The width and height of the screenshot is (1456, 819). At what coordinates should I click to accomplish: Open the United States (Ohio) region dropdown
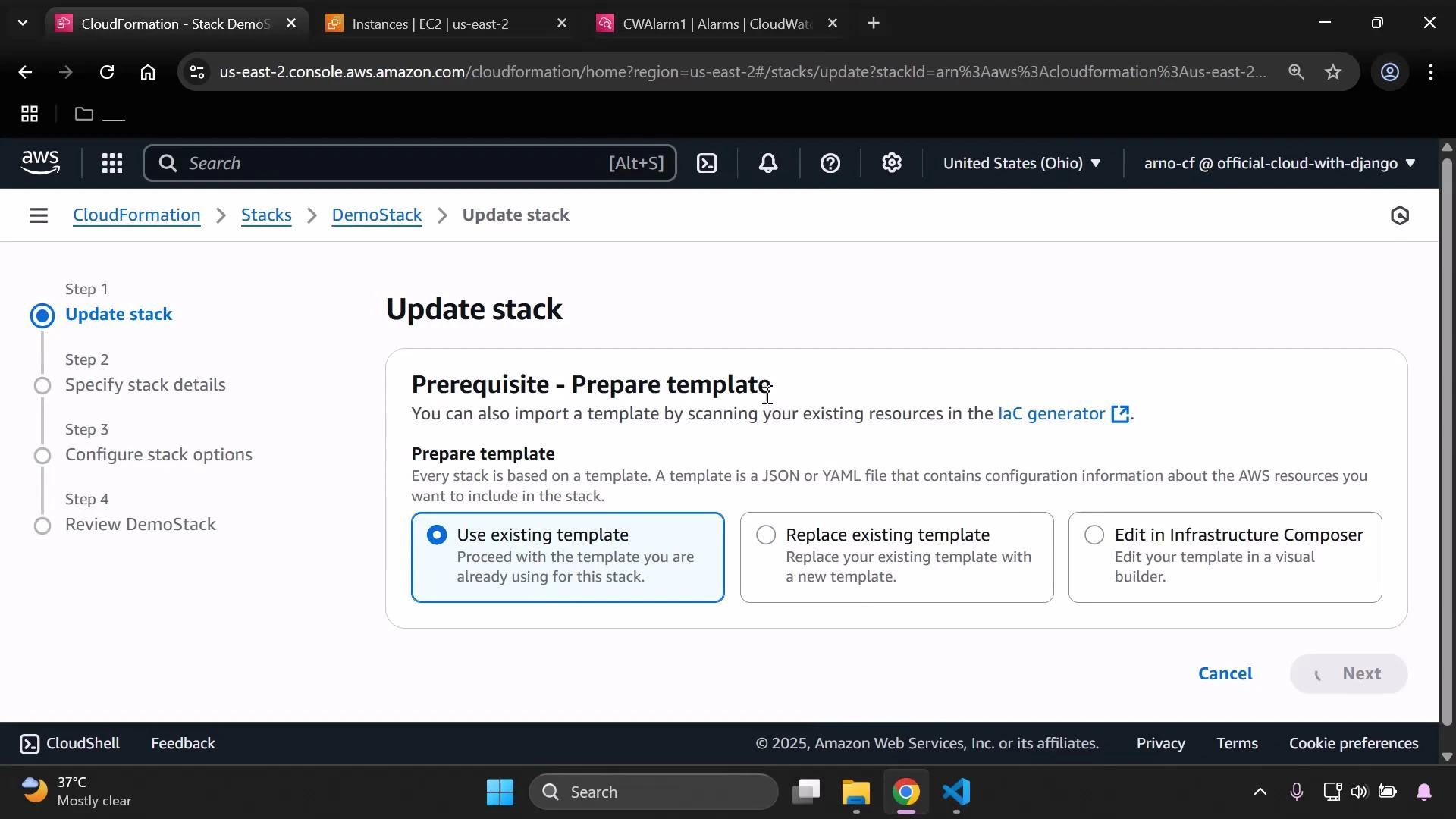tap(1021, 162)
